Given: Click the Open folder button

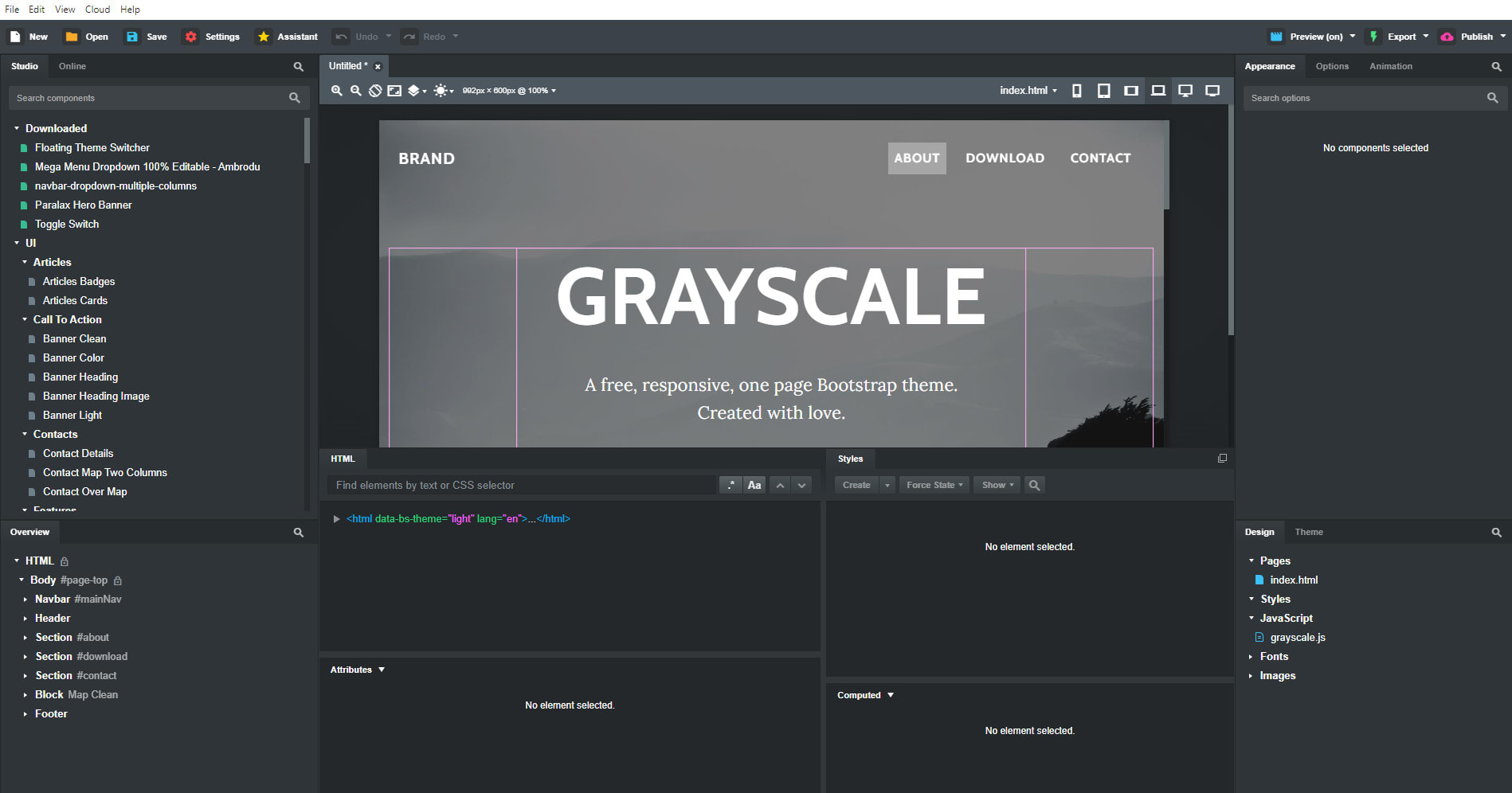Looking at the screenshot, I should [87, 37].
